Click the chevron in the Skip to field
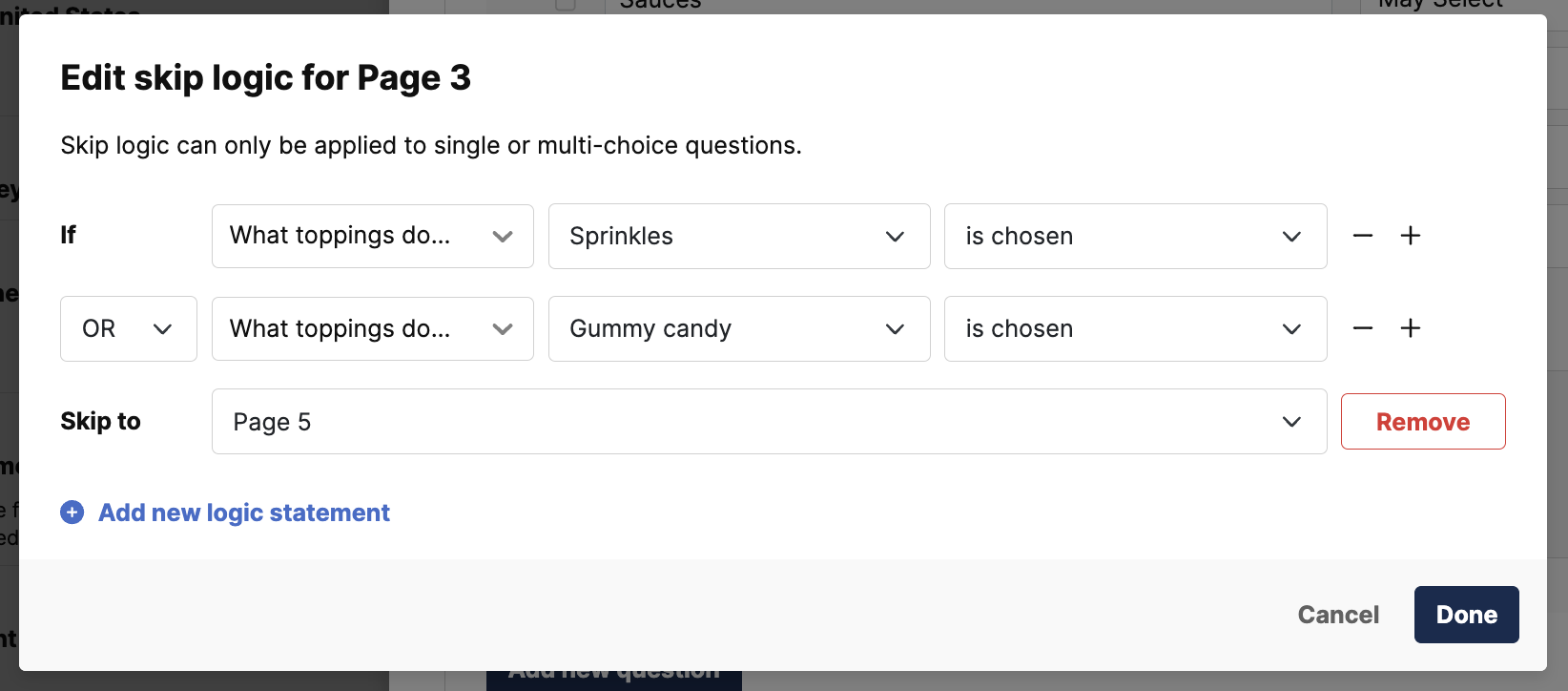Viewport: 1568px width, 691px height. 1291,422
